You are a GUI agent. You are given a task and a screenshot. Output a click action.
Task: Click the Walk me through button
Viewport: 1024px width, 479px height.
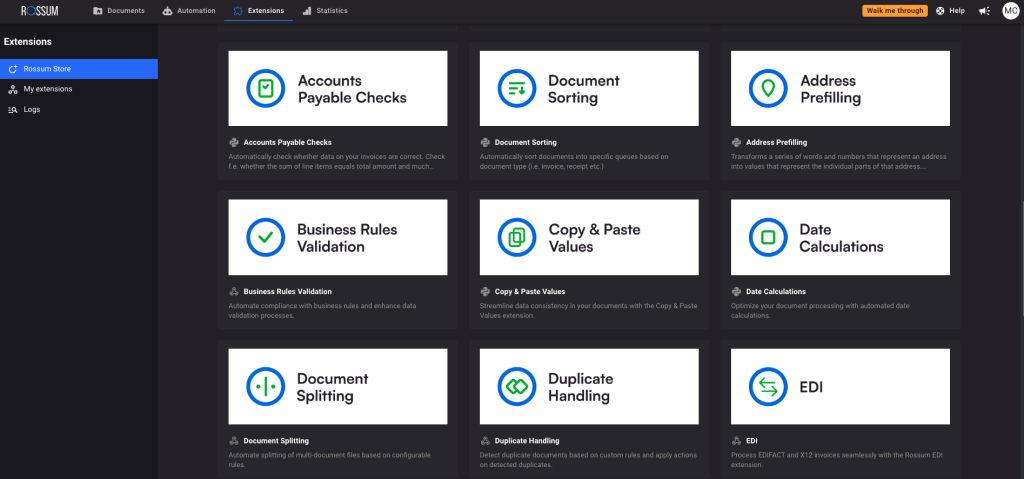(x=895, y=10)
